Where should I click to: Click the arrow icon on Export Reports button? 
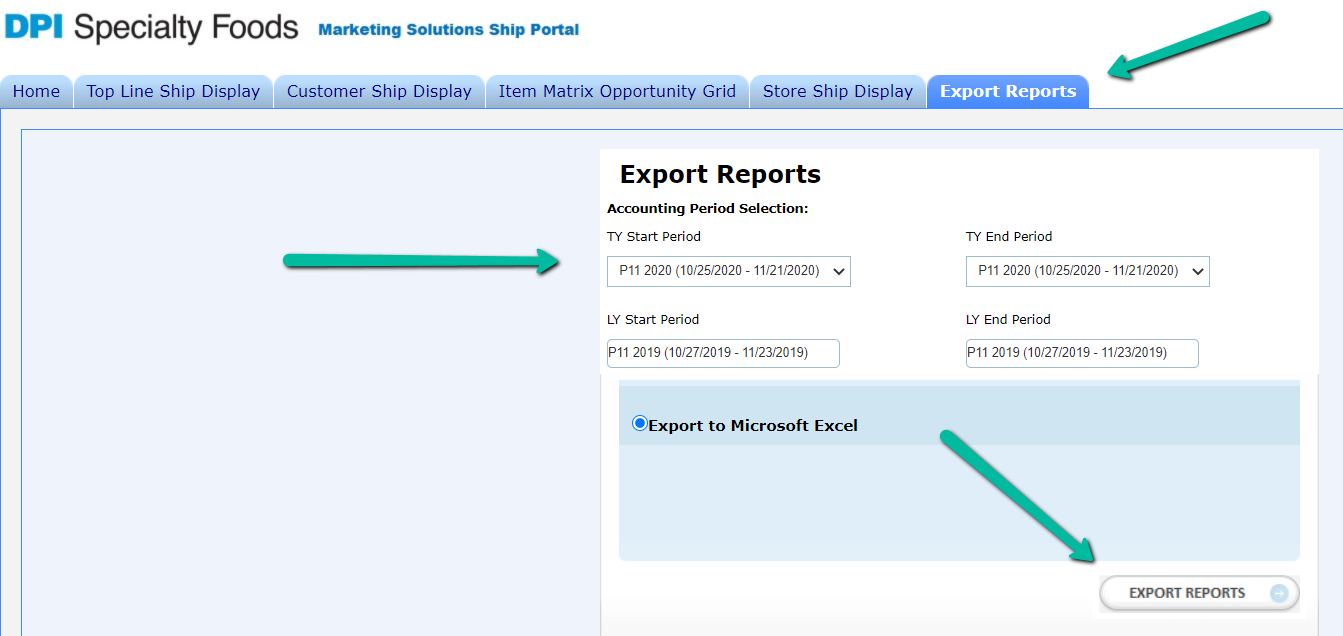click(x=1279, y=593)
